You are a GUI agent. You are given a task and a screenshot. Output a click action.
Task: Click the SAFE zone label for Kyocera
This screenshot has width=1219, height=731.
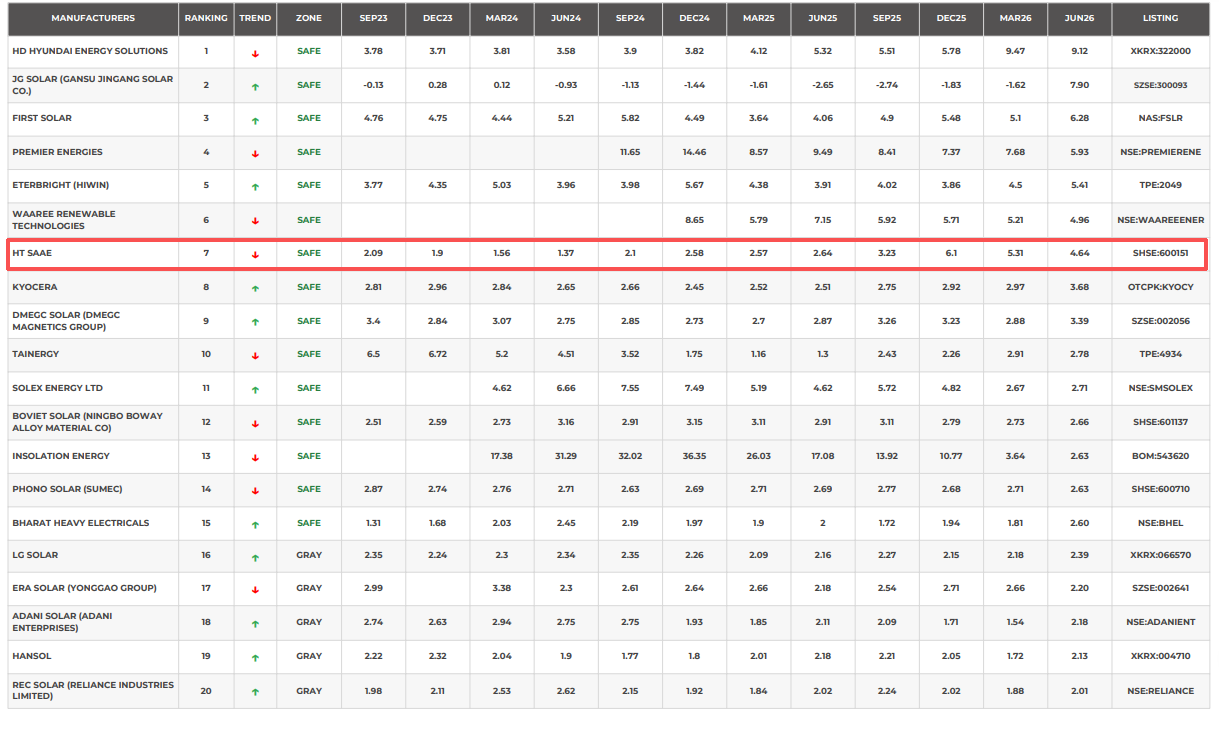tap(309, 287)
